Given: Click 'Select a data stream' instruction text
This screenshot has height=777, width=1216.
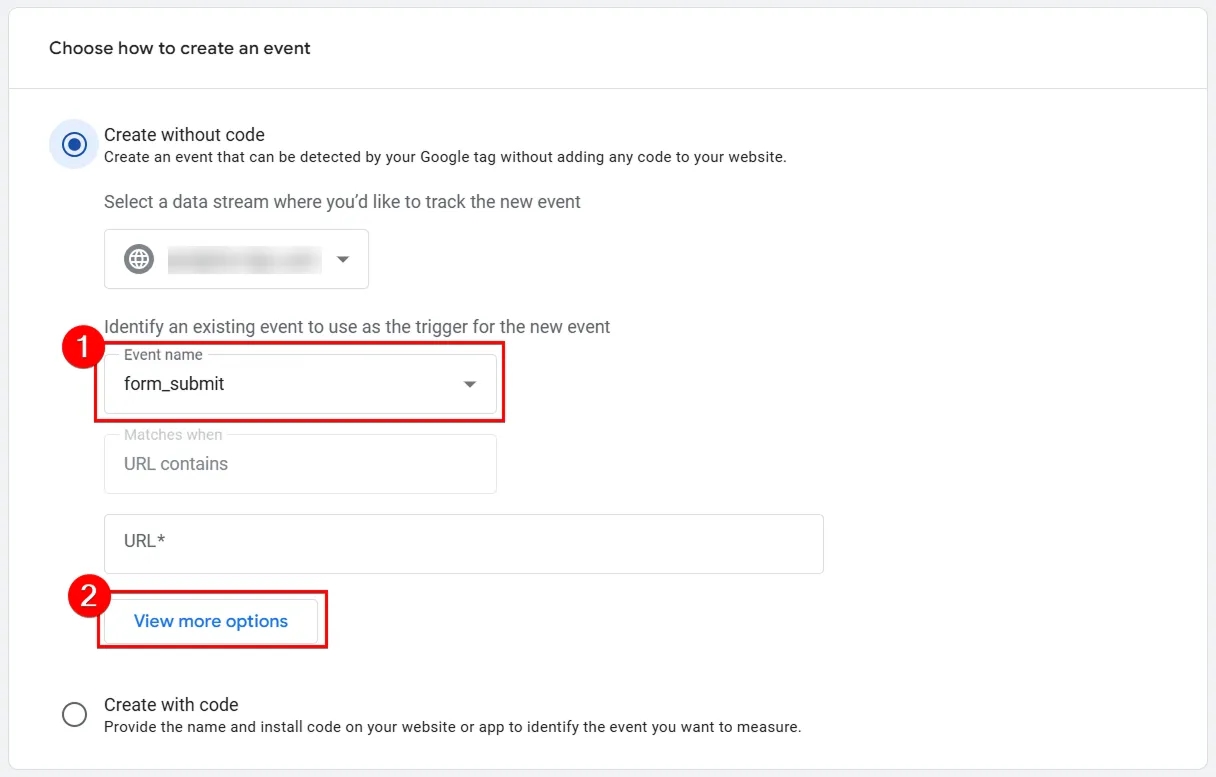Looking at the screenshot, I should click(342, 202).
